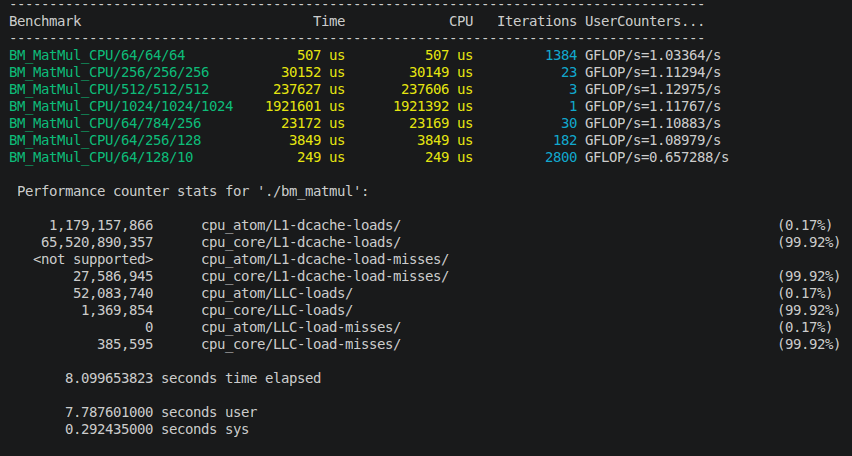Viewport: 852px width, 456px height.
Task: Click the Iterations column header
Action: [537, 21]
